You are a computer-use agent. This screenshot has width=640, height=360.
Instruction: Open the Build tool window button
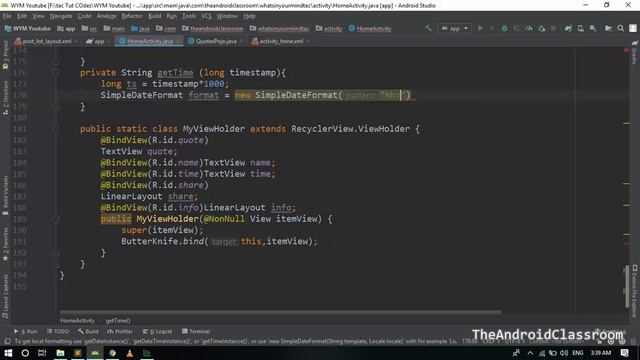click(89, 331)
